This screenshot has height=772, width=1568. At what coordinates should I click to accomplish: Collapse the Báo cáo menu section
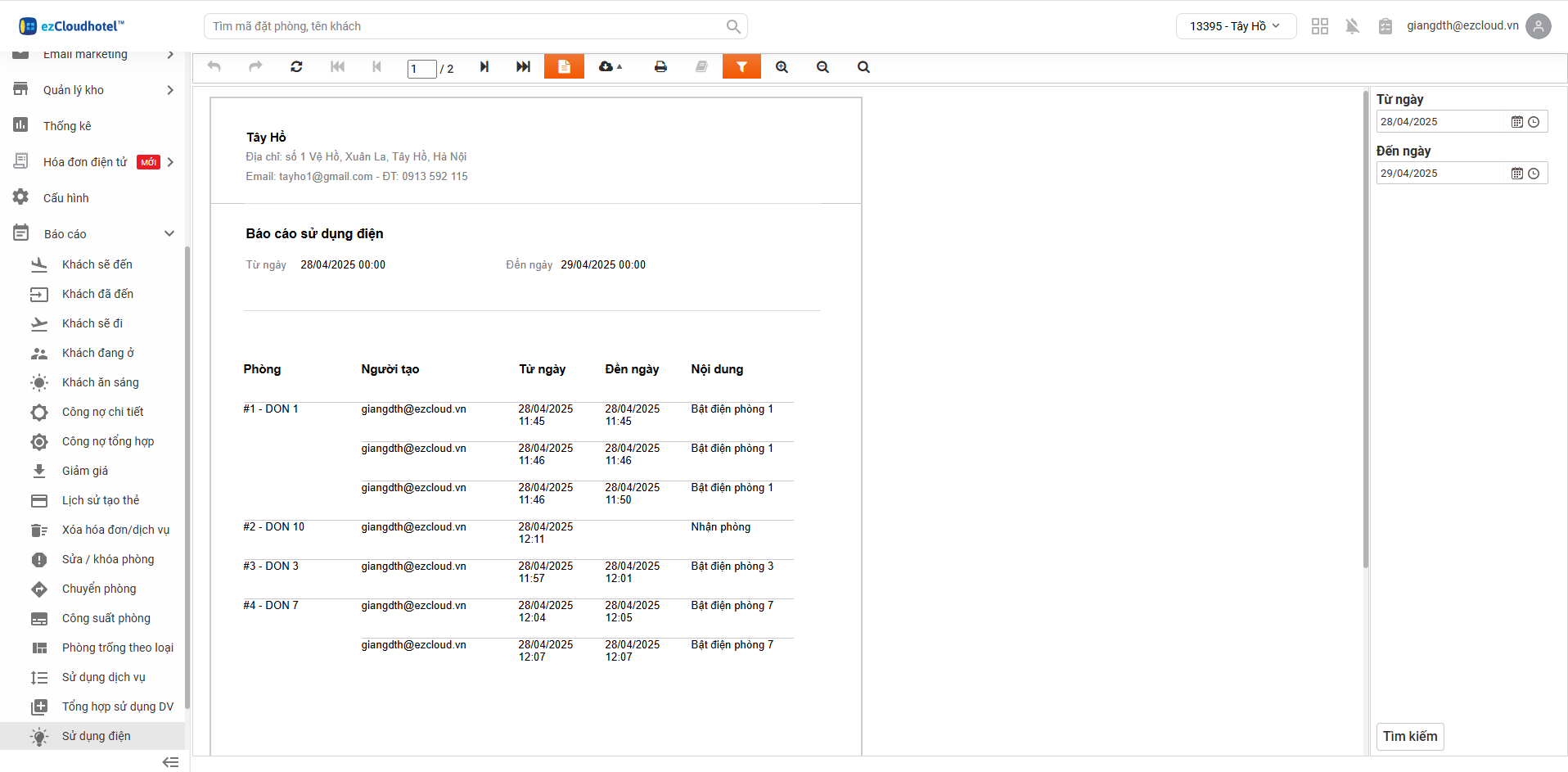(169, 234)
